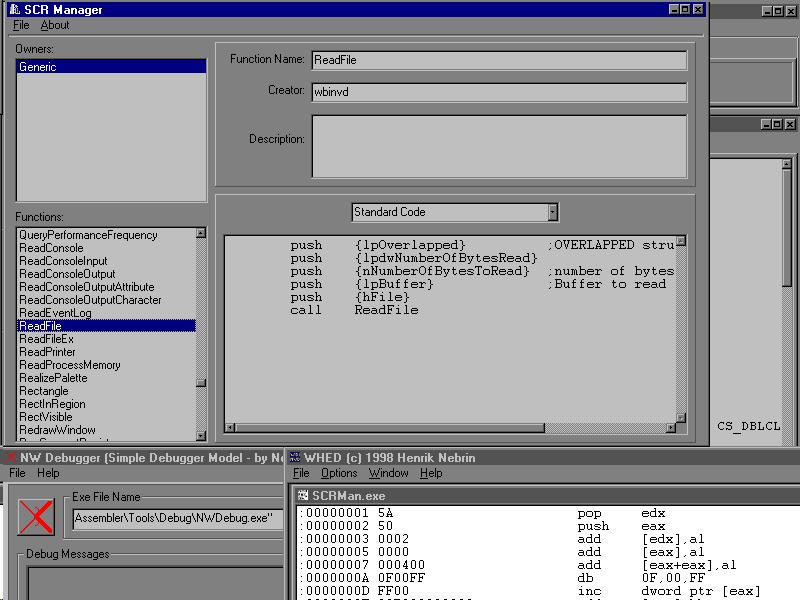Select ReadFileEx in the Functions list
800x600 pixels.
[47, 339]
